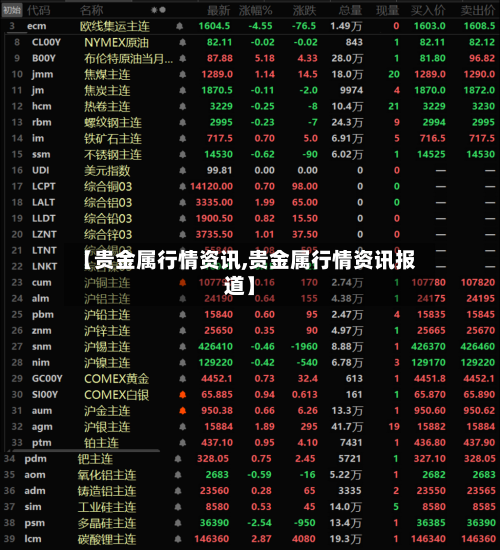The height and width of the screenshot is (550, 500).
Task: Click bell icon next to COMEX黄金
Action: coord(182,378)
